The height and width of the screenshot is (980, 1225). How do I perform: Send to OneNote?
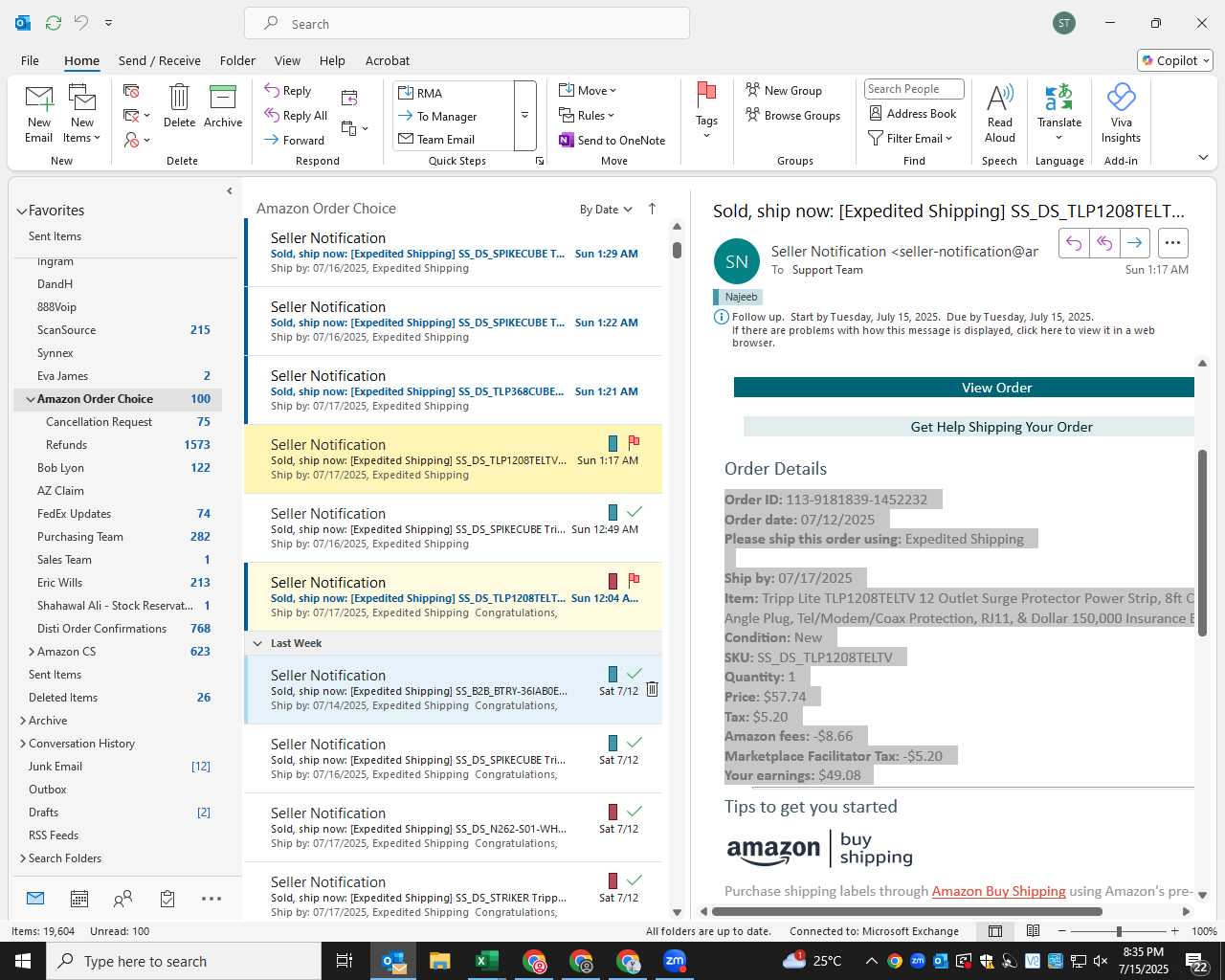point(612,140)
